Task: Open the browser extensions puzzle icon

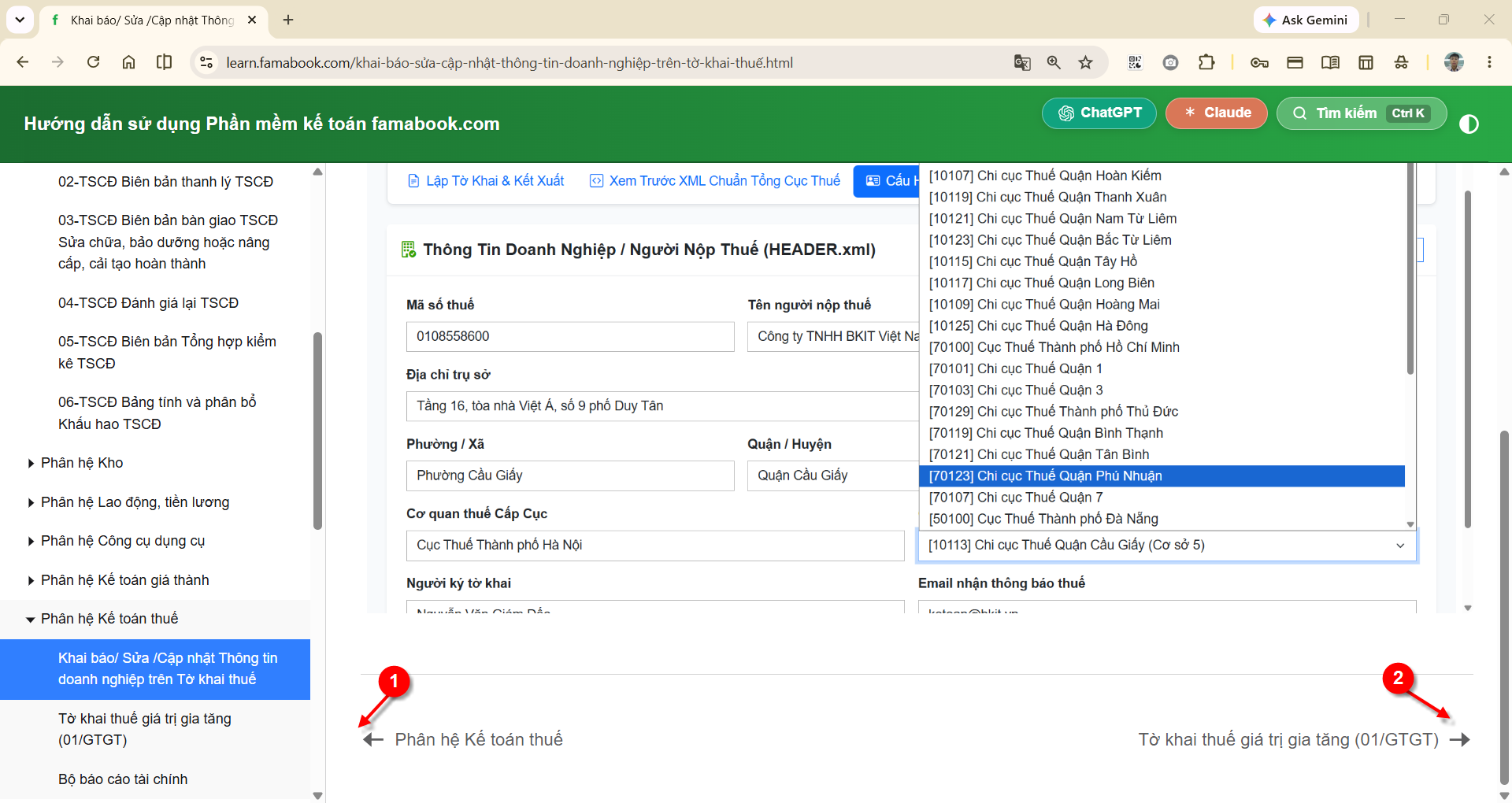Action: coord(1206,63)
